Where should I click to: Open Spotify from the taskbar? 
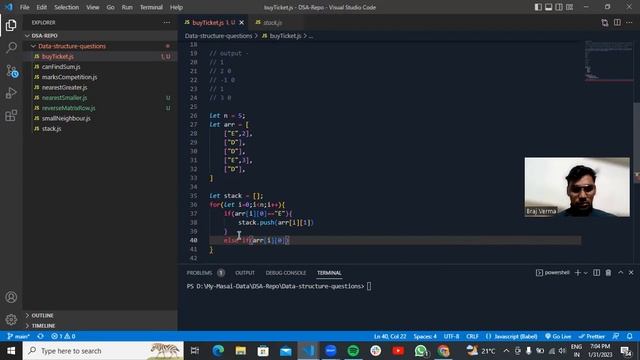[x=353, y=351]
